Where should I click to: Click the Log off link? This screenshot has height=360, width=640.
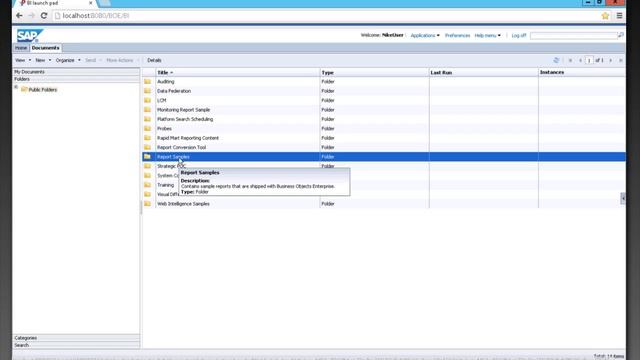coord(519,36)
